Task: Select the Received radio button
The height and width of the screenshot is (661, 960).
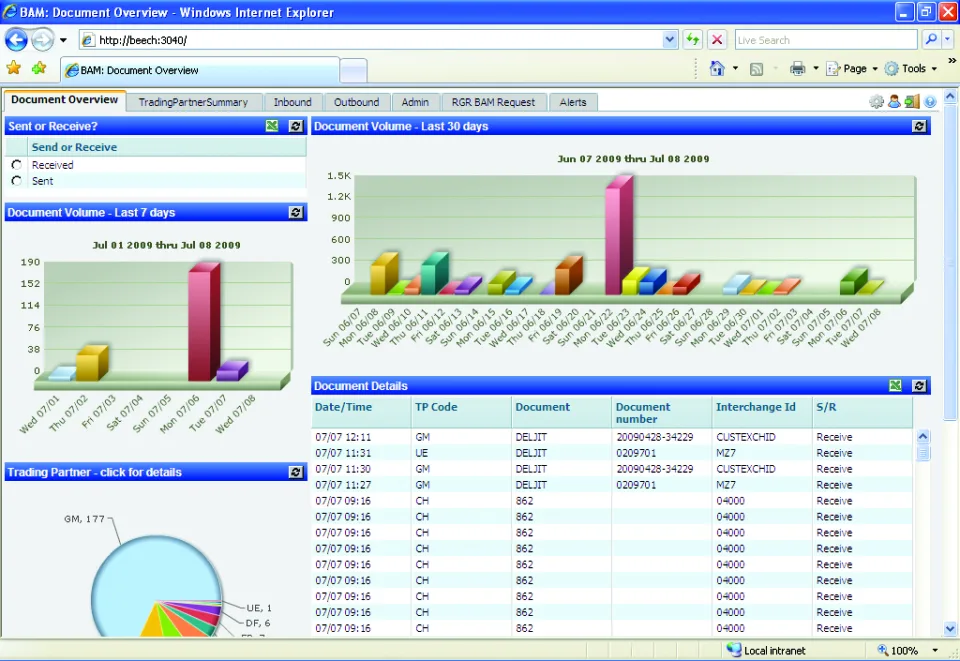Action: 17,165
